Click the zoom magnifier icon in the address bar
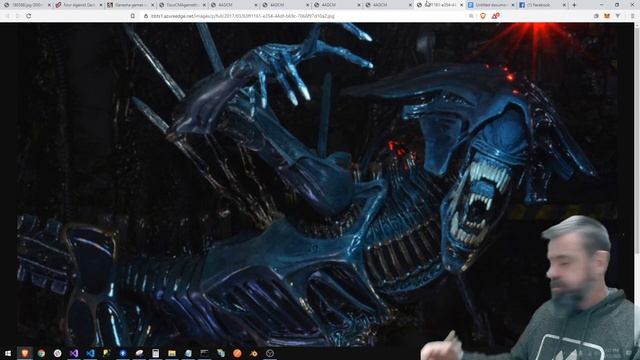 pyautogui.click(x=471, y=16)
